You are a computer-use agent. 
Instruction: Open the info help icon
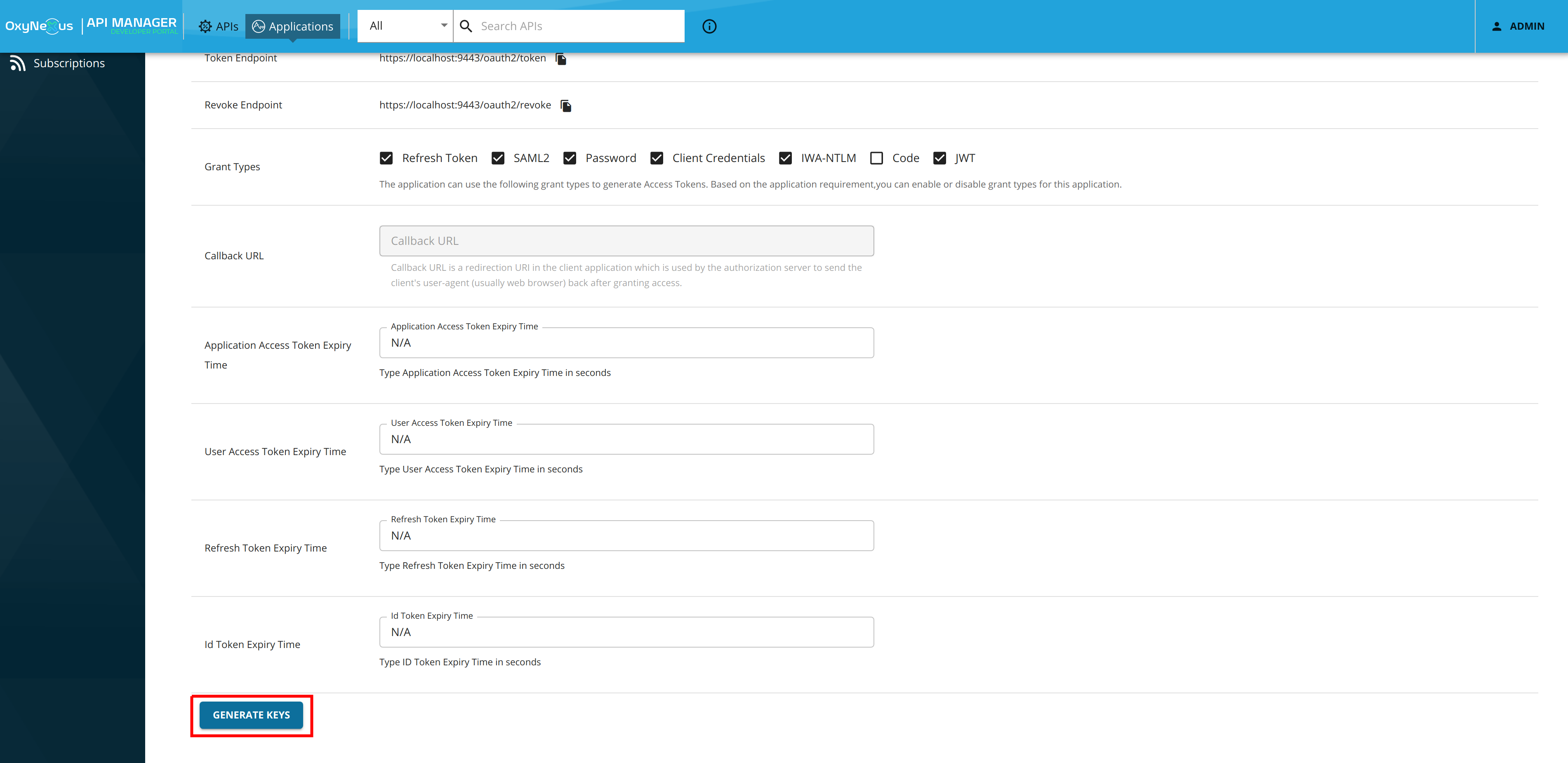709,26
